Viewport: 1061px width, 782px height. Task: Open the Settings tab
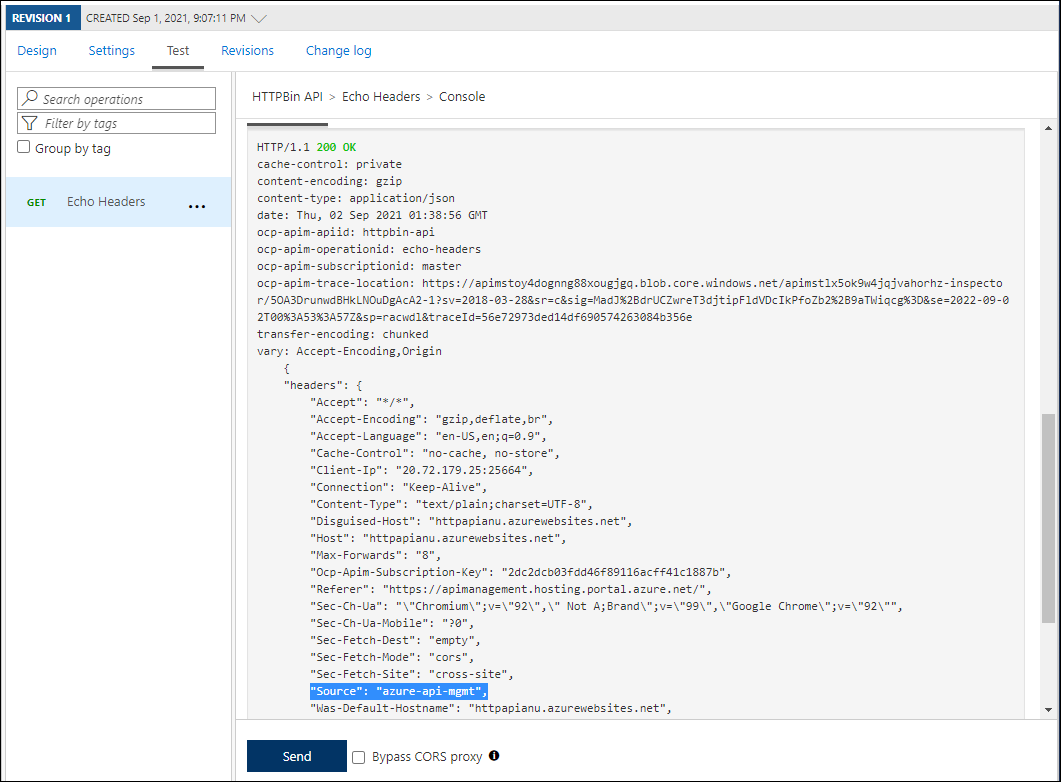pos(112,51)
